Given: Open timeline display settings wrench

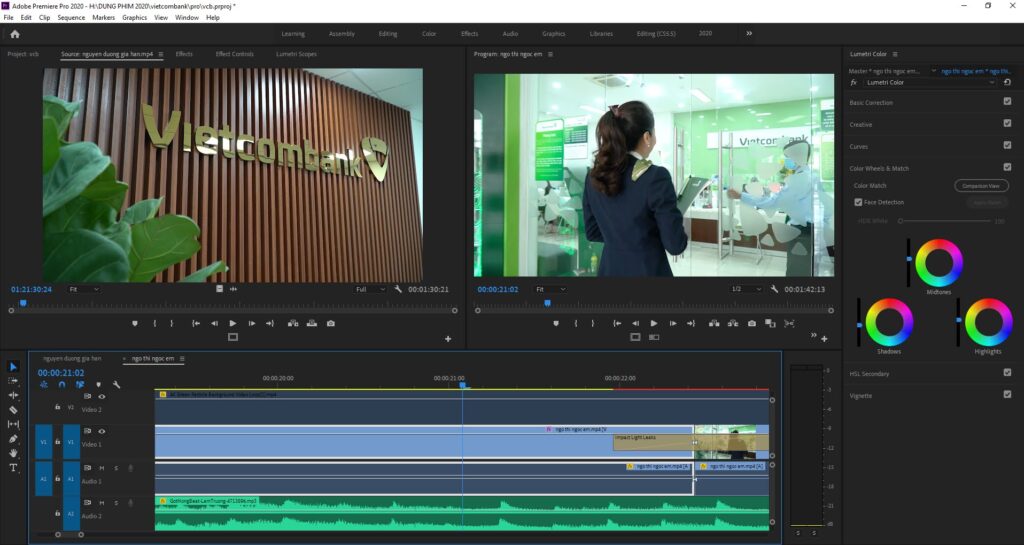Looking at the screenshot, I should click(x=116, y=385).
